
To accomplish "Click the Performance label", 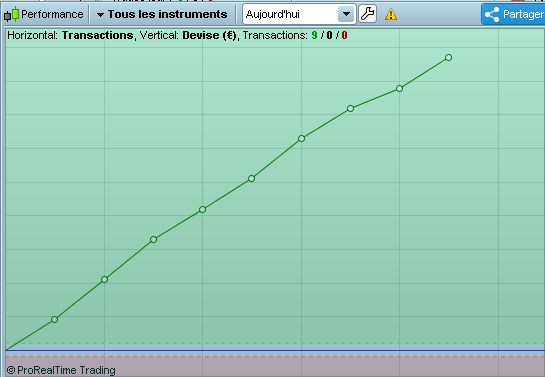I will (x=52, y=14).
